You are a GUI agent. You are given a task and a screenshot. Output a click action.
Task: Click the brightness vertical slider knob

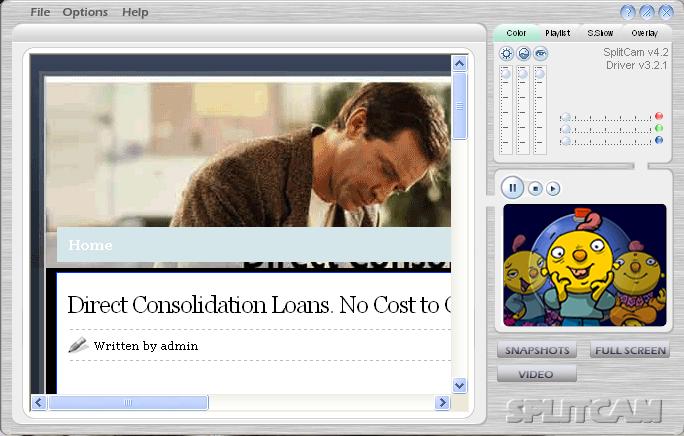[506, 74]
